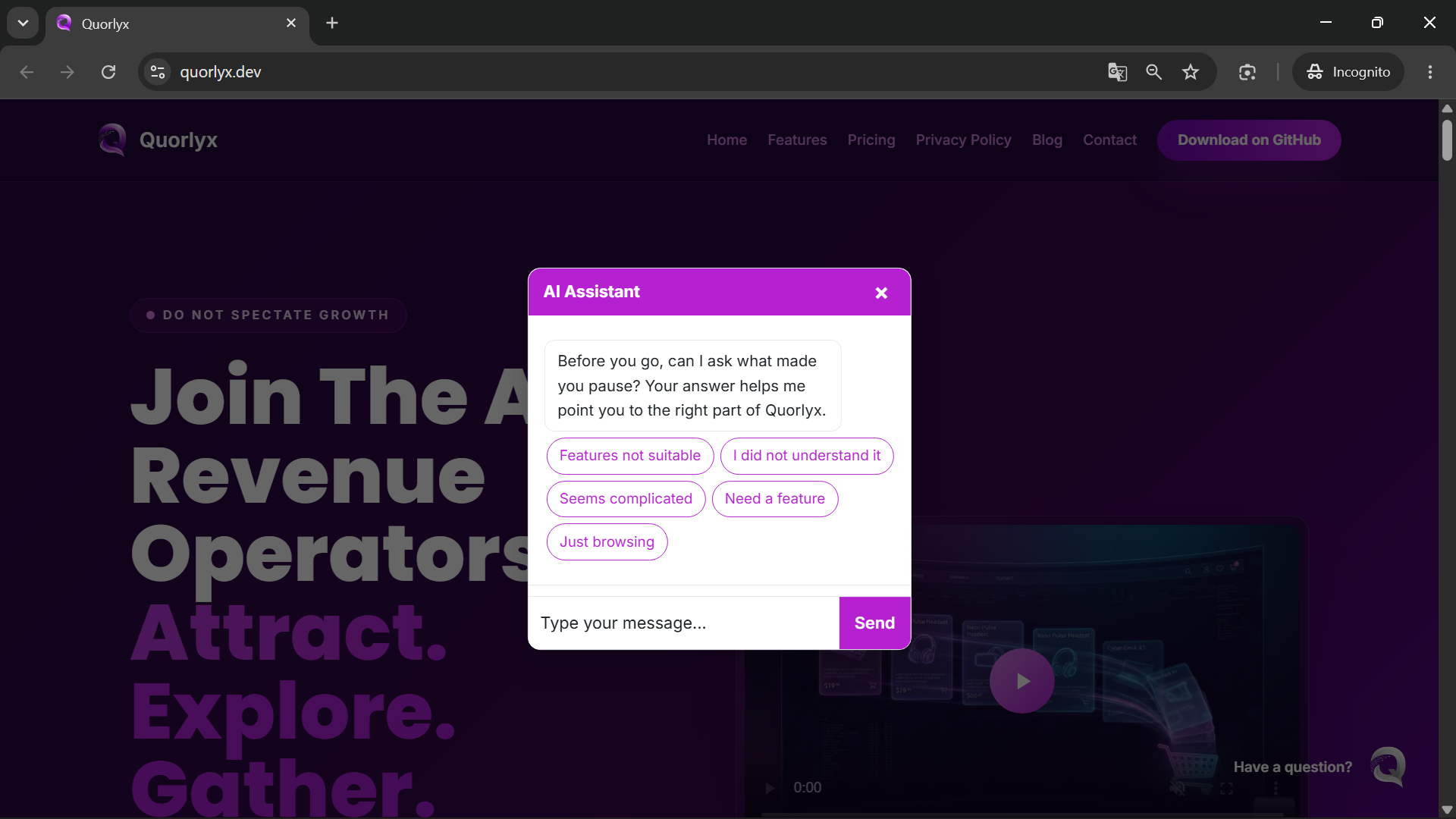Choose the 'Seems complicated' reply
Screen dimensions: 1456x819
coord(626,499)
